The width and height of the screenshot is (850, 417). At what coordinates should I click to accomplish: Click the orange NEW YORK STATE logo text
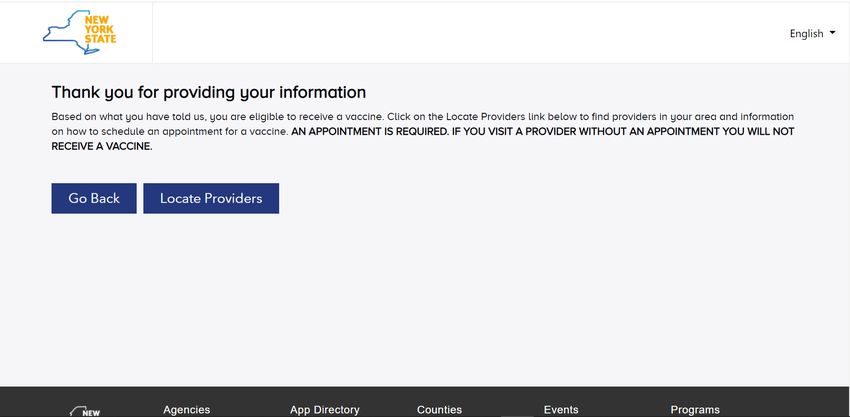tap(100, 30)
